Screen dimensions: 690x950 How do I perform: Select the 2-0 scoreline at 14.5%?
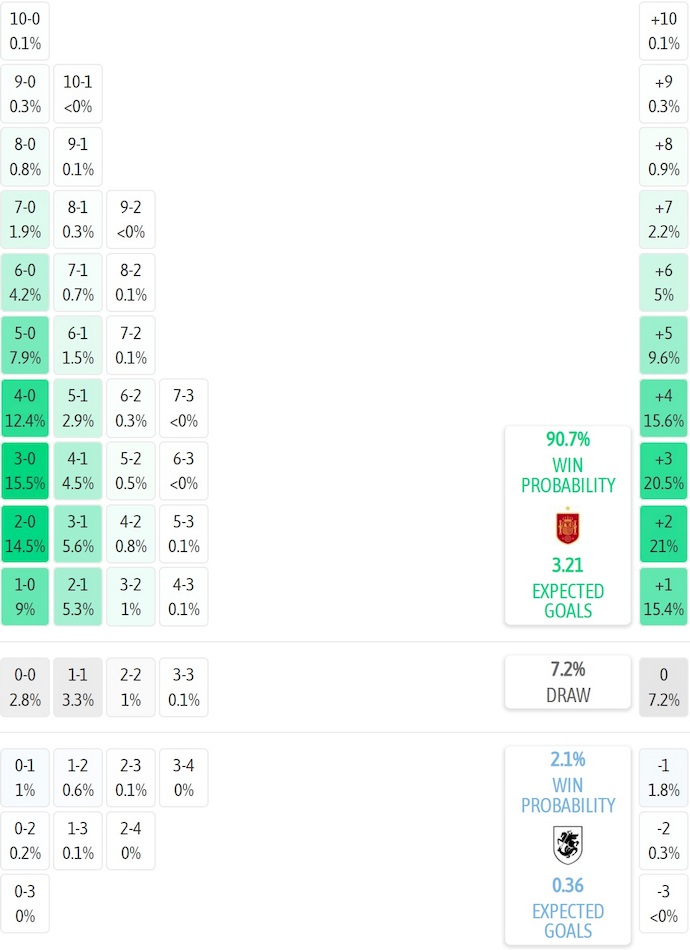[x=25, y=534]
